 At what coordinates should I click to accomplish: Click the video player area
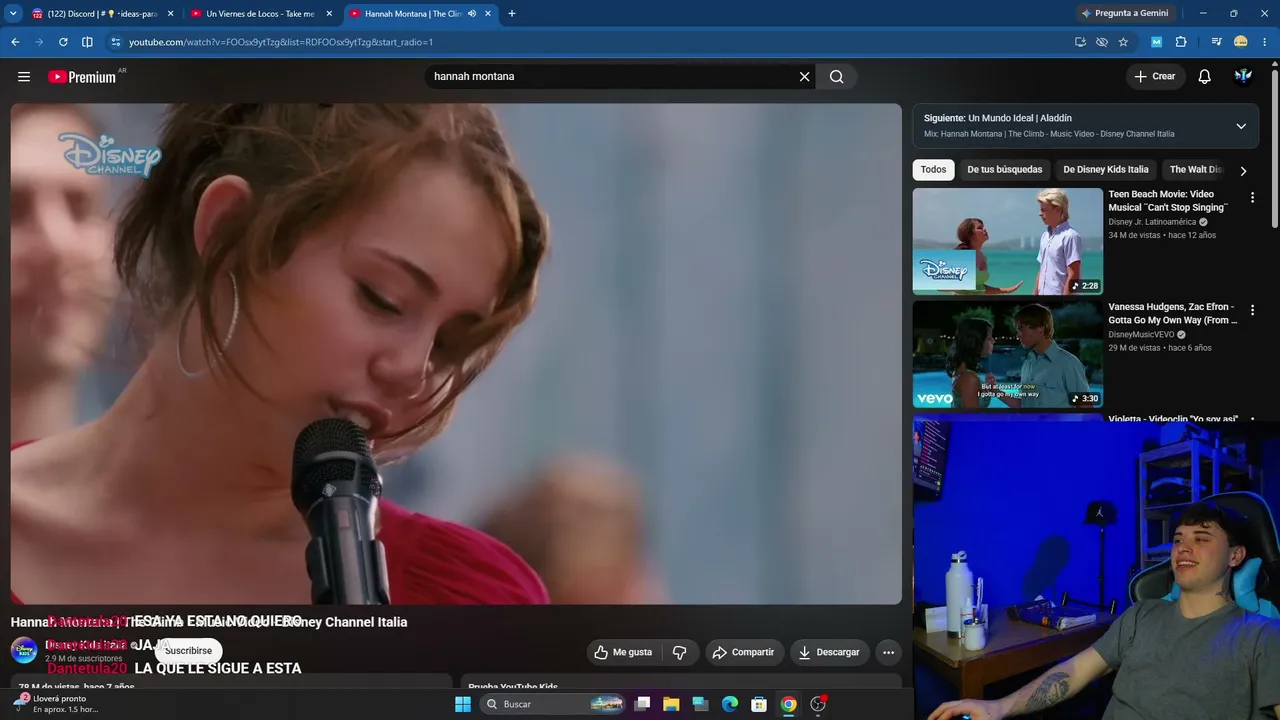[456, 354]
